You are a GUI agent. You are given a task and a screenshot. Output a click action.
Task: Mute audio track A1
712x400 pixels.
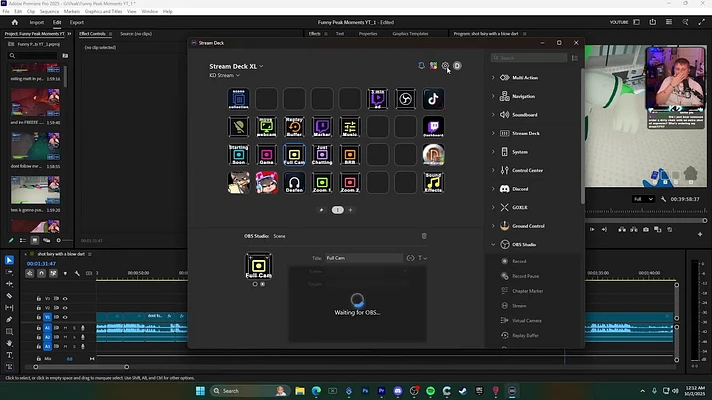[65, 328]
